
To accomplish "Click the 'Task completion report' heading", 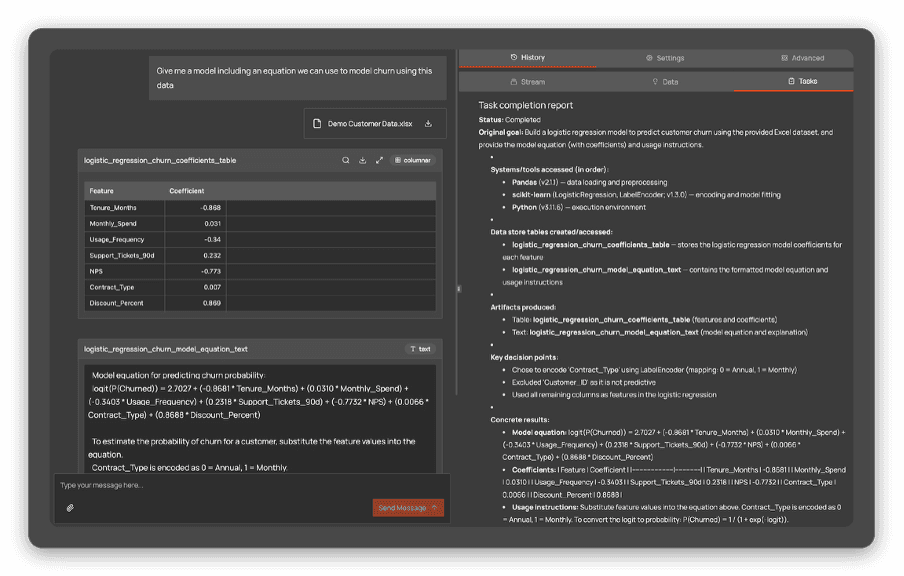I will (525, 105).
